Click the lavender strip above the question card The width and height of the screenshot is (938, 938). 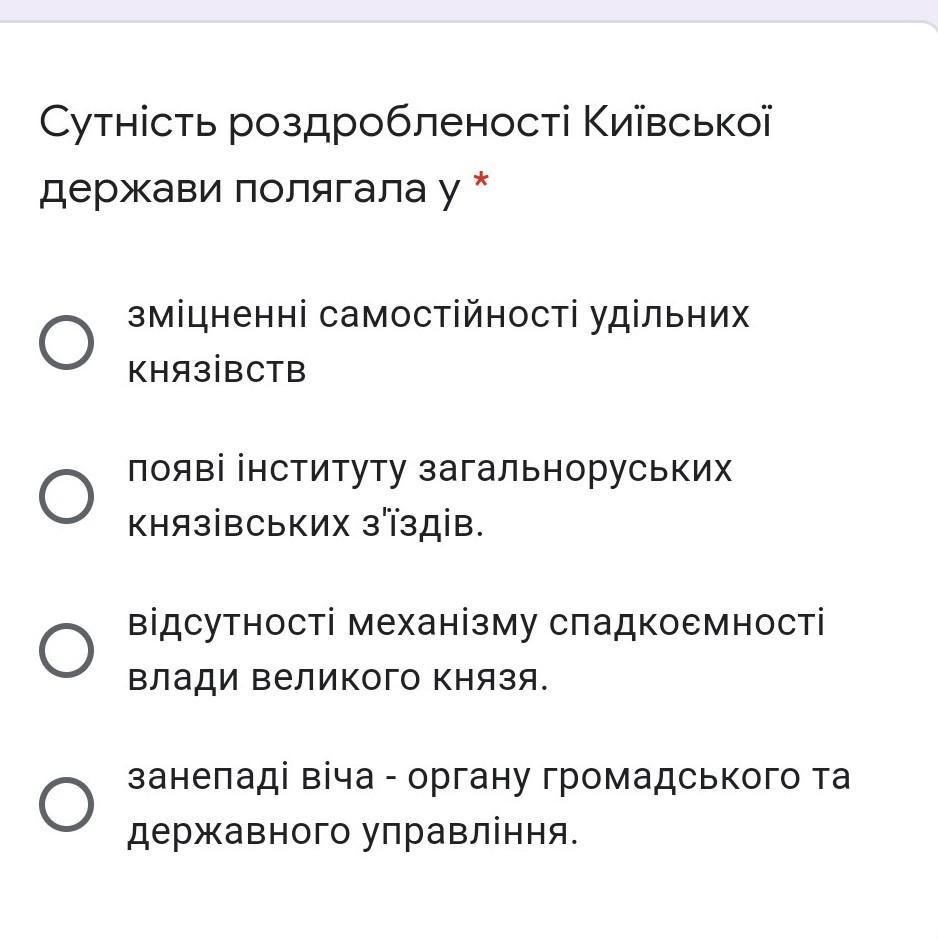(469, 9)
